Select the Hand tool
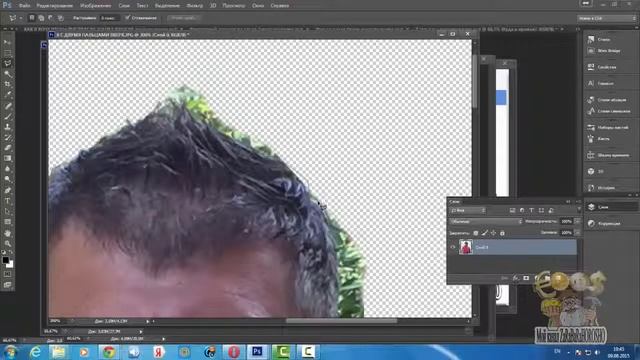The image size is (640, 360). [x=7, y=233]
